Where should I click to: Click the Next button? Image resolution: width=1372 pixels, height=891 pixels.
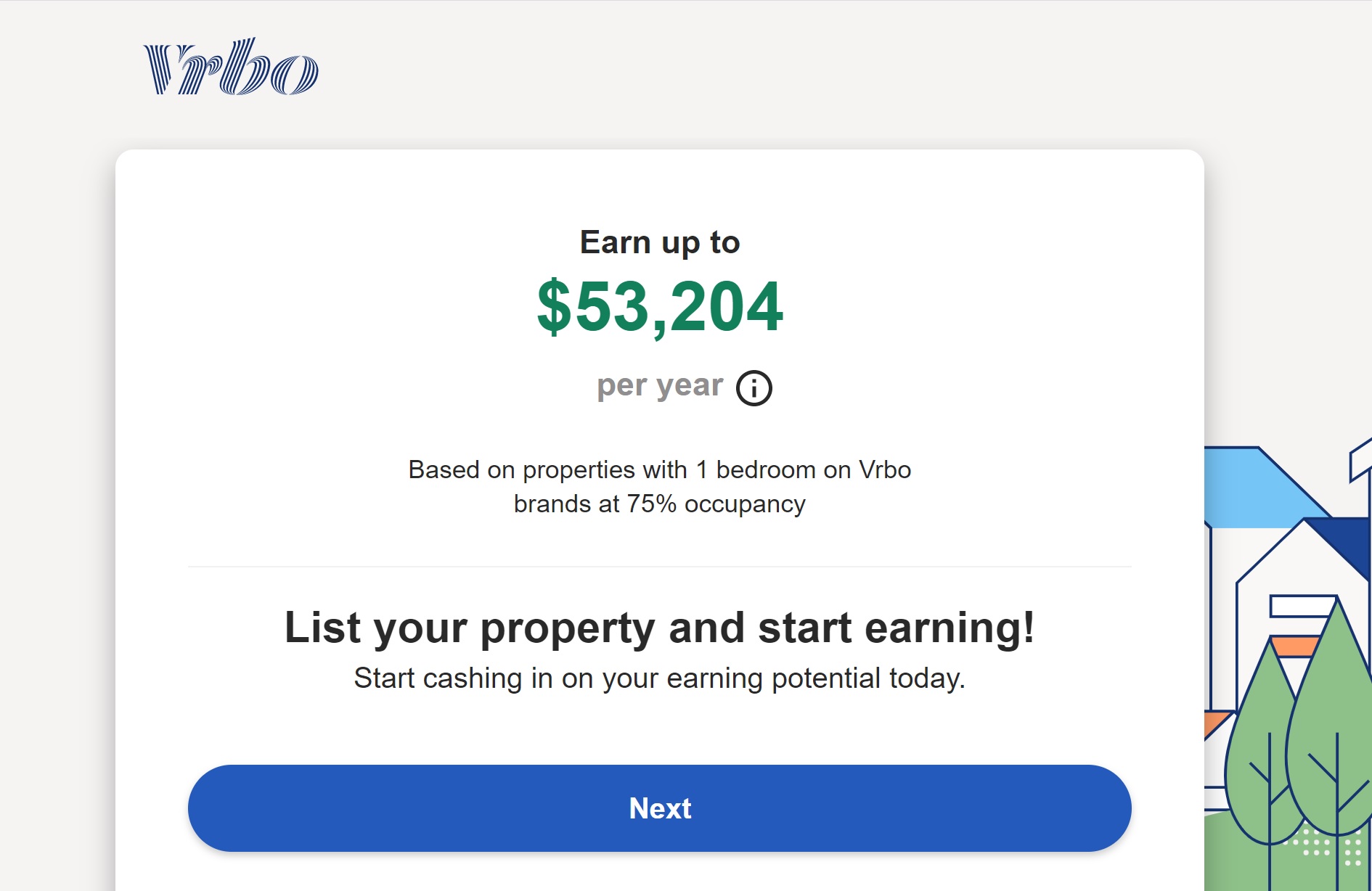click(660, 808)
